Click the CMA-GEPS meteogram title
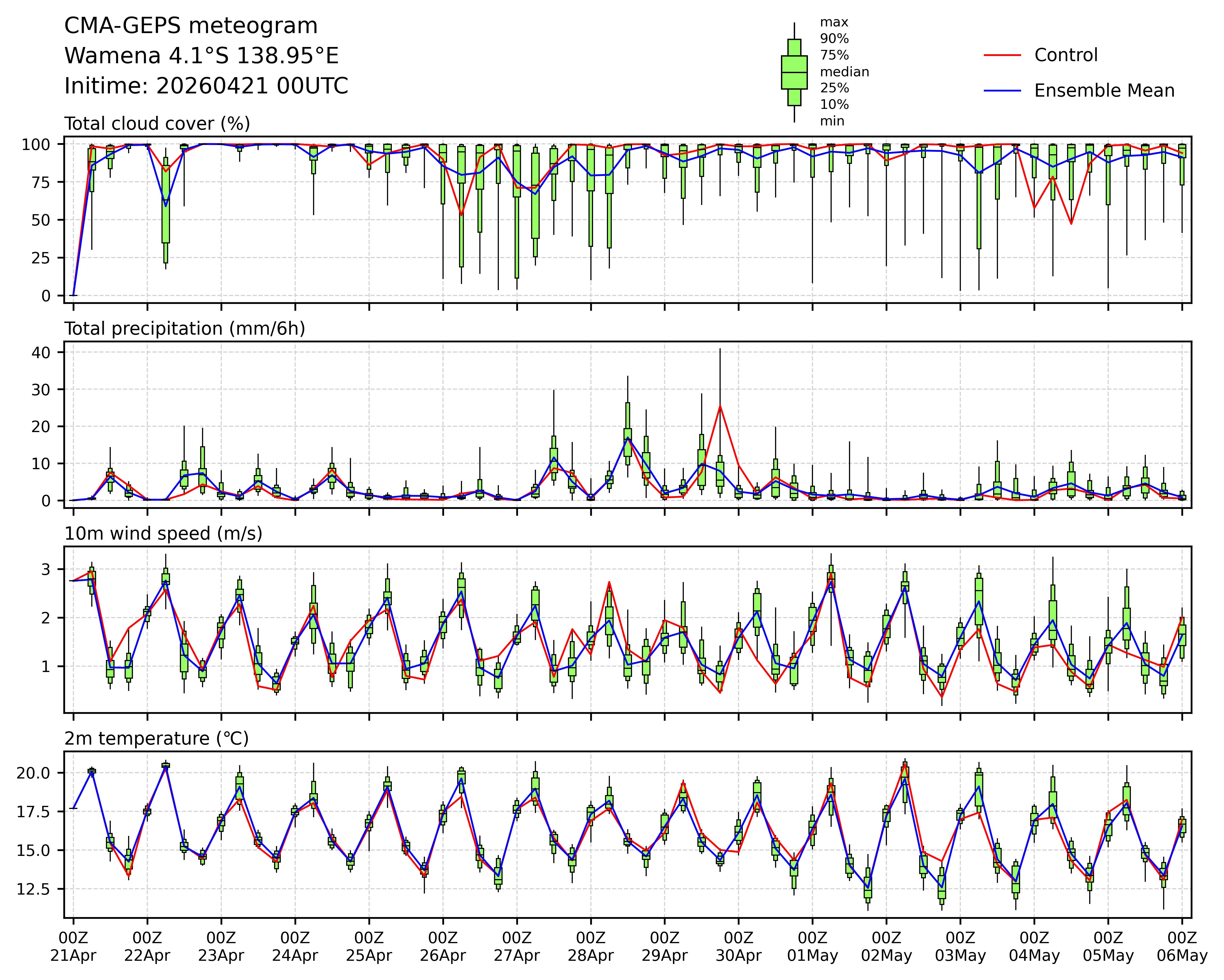Viewport: 1224px width, 980px height. [x=191, y=26]
